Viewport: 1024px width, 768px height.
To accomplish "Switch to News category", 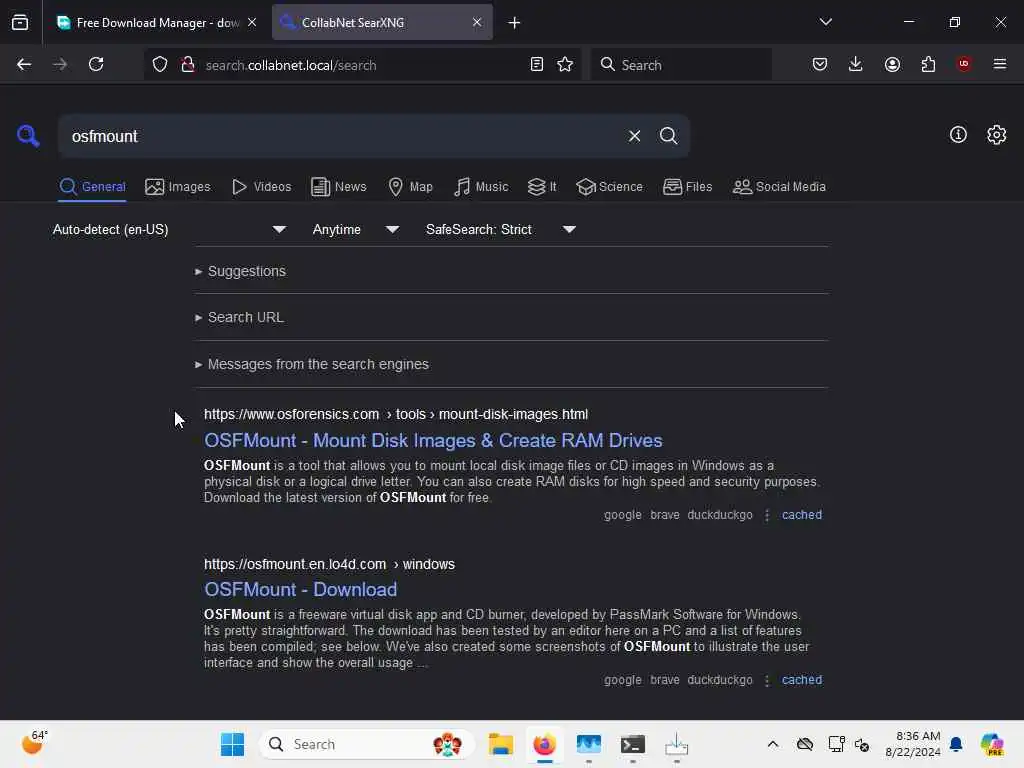I will 339,187.
